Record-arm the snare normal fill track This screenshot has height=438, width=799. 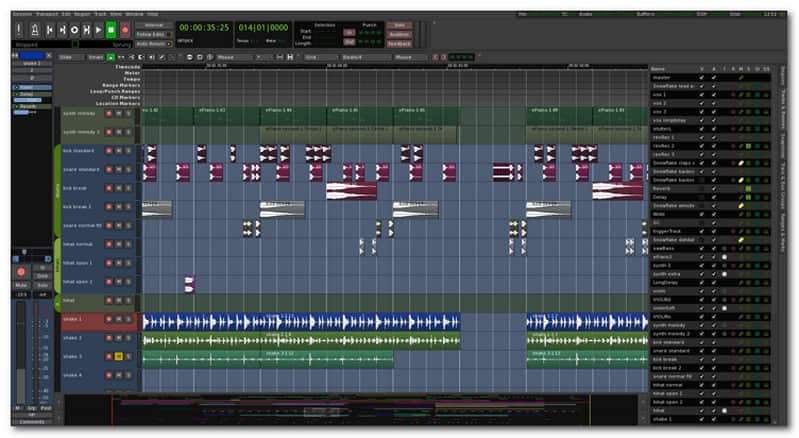tap(109, 226)
